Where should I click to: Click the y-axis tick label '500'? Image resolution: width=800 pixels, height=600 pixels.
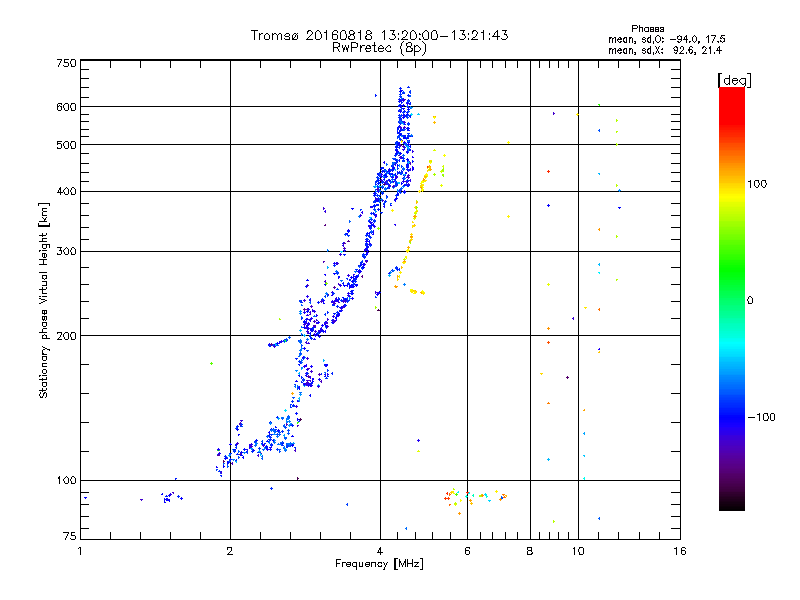pyautogui.click(x=66, y=145)
